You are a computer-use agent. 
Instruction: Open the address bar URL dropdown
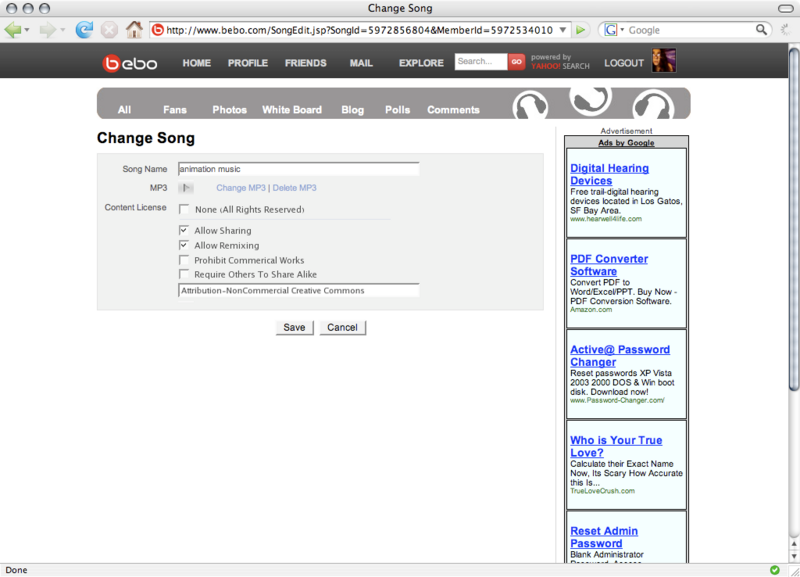tap(563, 30)
